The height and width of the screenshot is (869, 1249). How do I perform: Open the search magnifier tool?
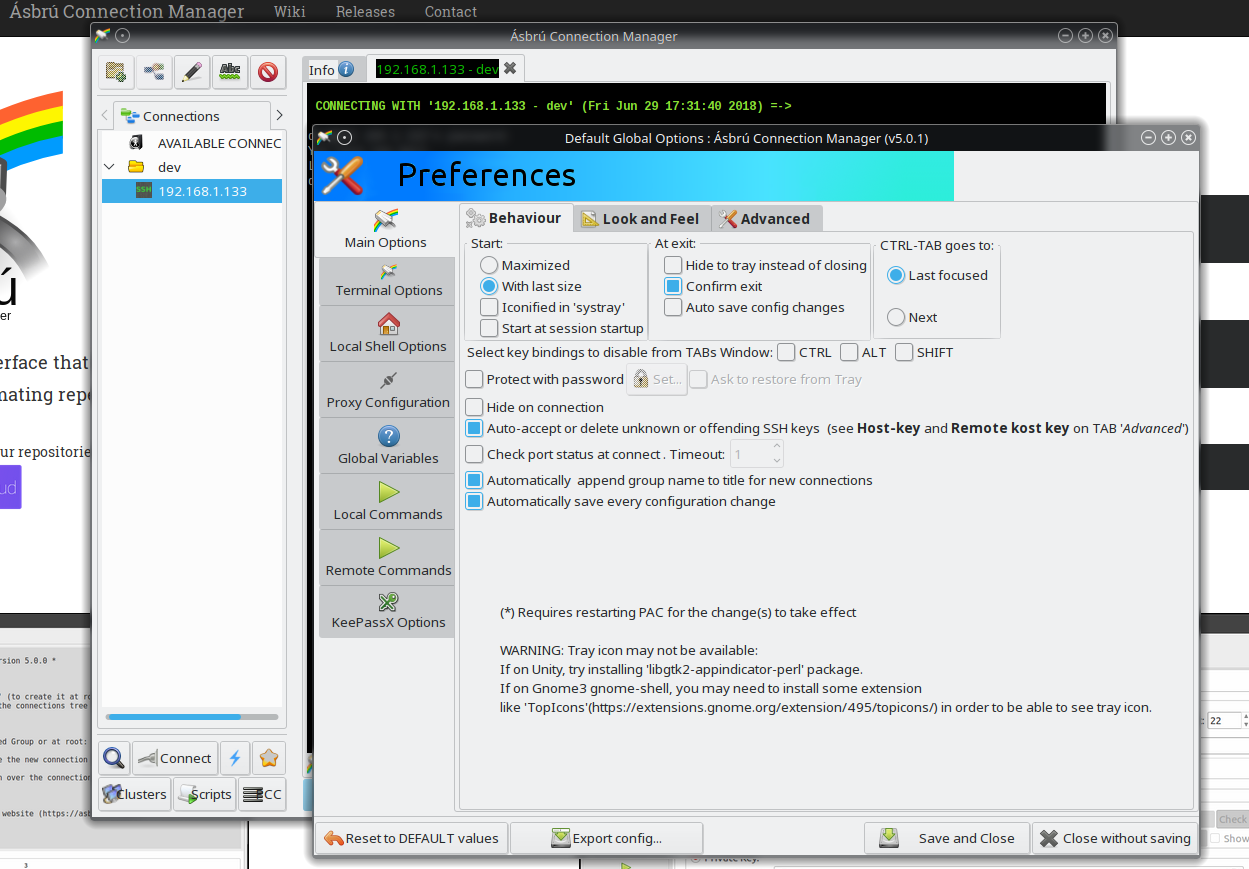113,758
